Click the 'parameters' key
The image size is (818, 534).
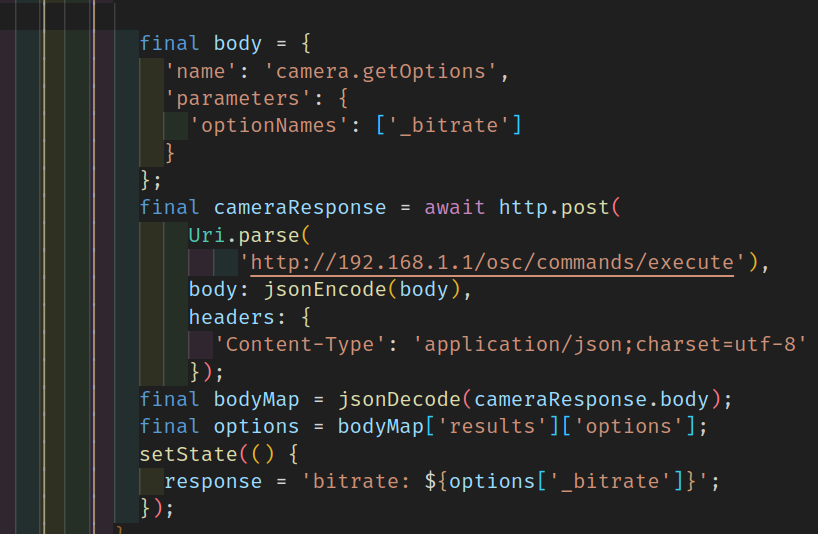pos(238,99)
